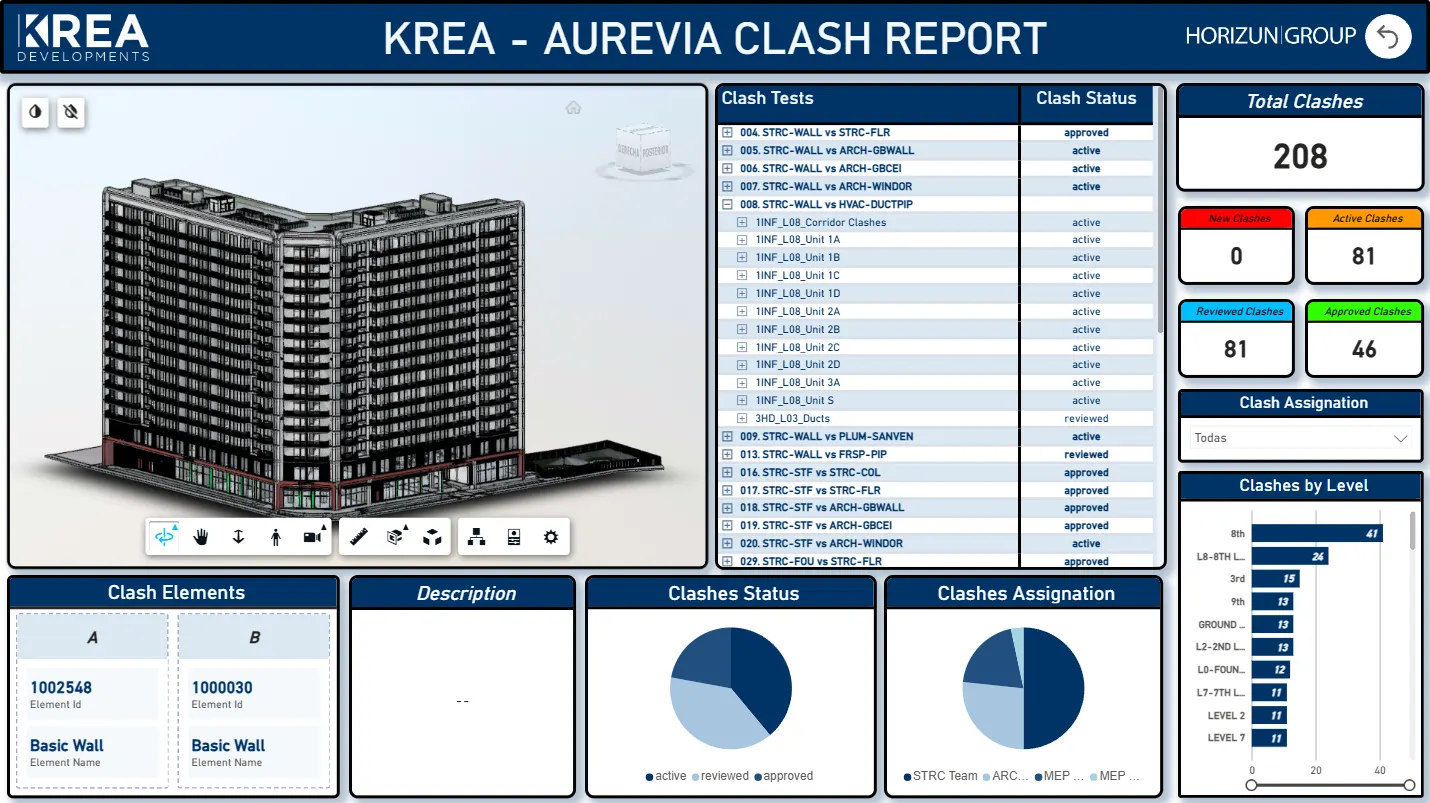
Task: Select the Measure ruler tool
Action: [x=359, y=537]
